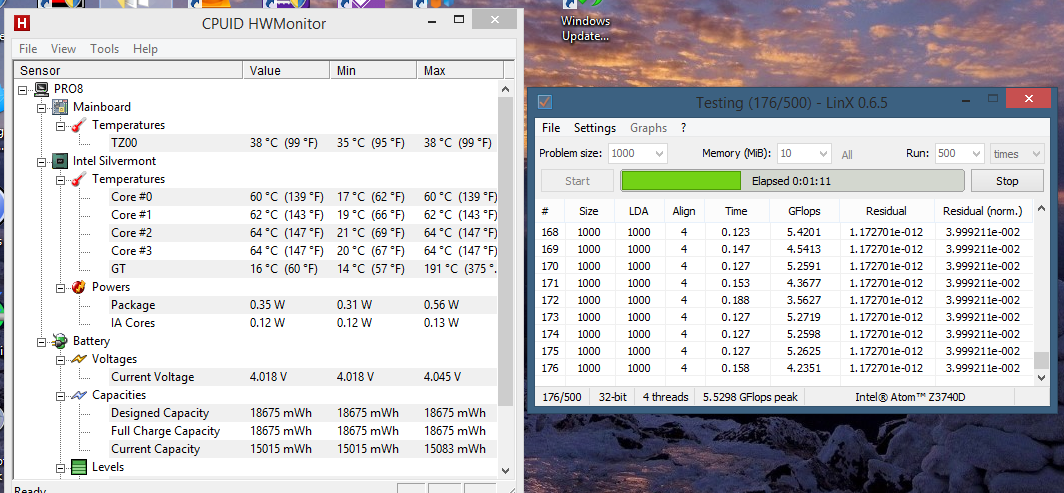Click the Max column header in HWMonitor
Screen dimensions: 1064x493
tap(461, 71)
